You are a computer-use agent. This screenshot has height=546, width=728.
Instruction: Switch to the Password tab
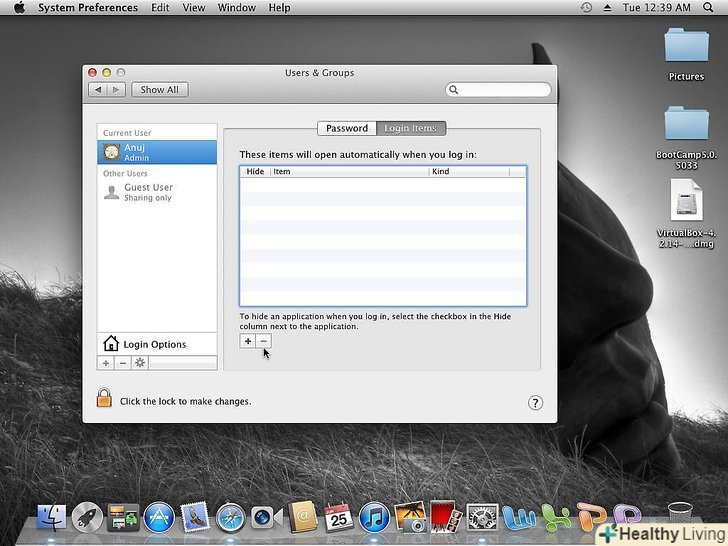[x=347, y=128]
